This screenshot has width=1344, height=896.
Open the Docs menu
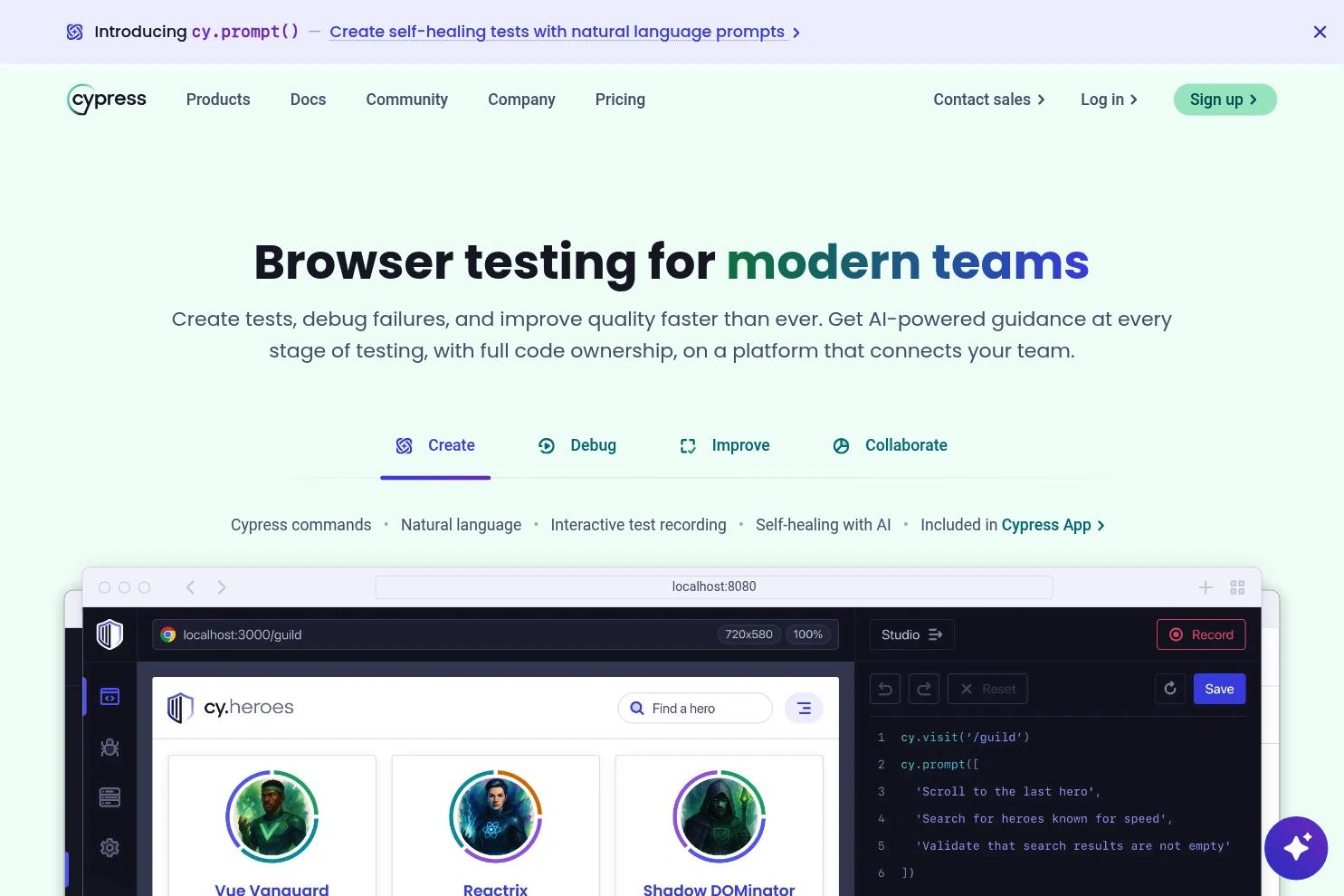(x=308, y=100)
